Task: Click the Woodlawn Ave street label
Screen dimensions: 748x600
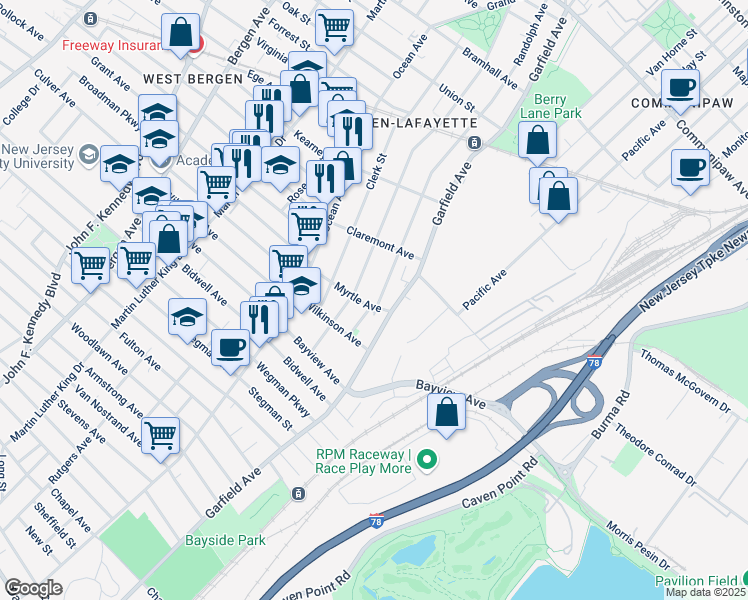Action: tap(99, 349)
